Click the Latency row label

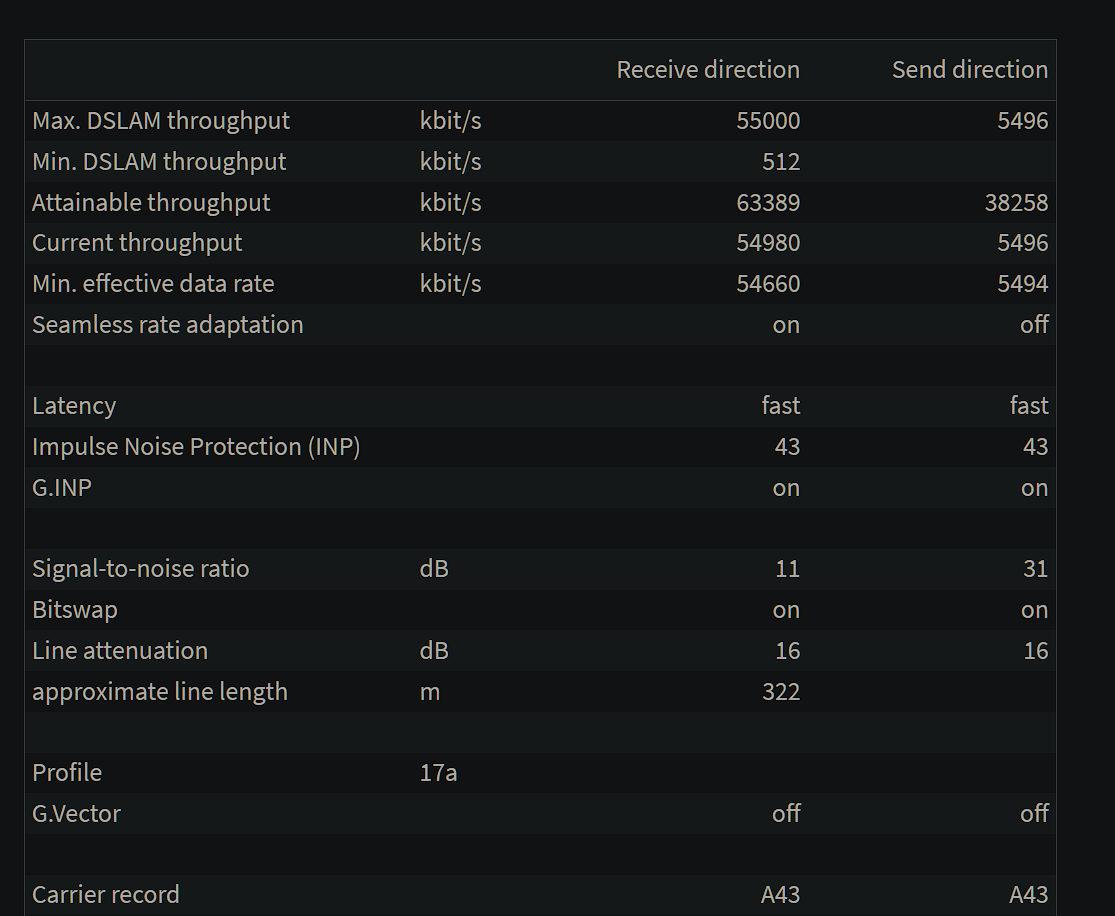[x=74, y=405]
